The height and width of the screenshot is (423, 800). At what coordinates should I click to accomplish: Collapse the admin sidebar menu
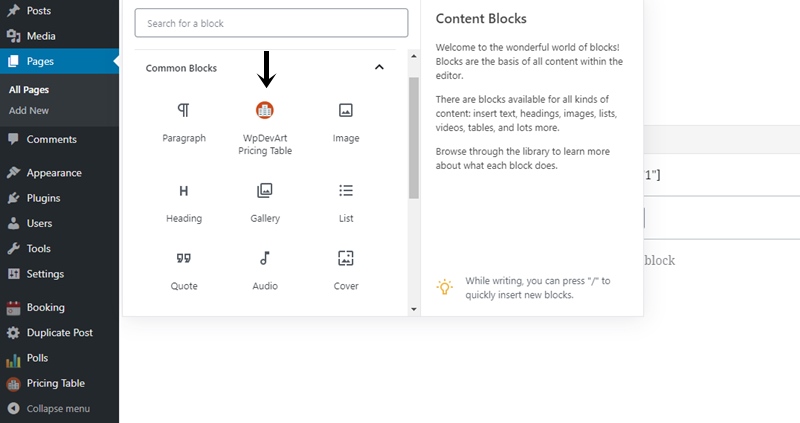tap(60, 409)
